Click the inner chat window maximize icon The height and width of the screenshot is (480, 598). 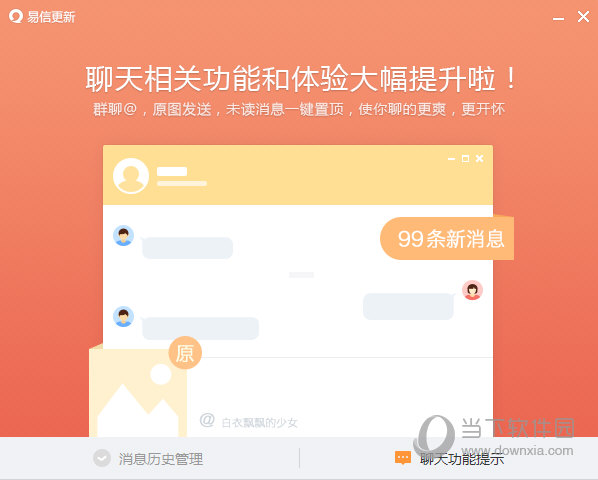click(465, 158)
